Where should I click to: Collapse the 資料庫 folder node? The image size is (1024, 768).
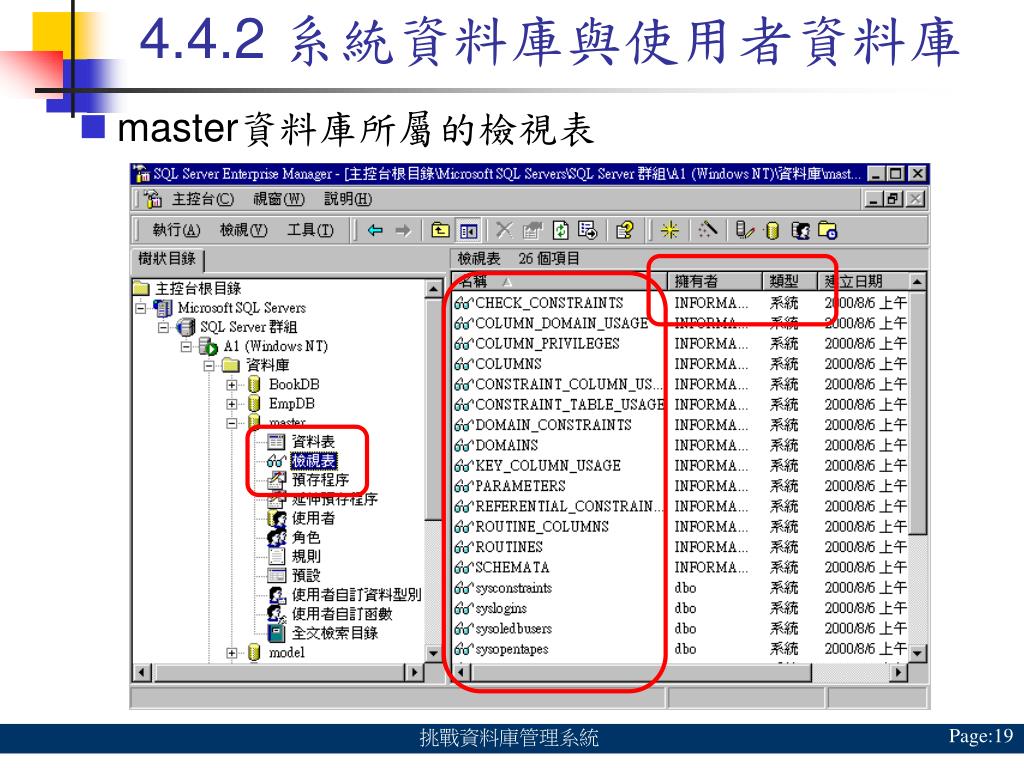pyautogui.click(x=209, y=366)
